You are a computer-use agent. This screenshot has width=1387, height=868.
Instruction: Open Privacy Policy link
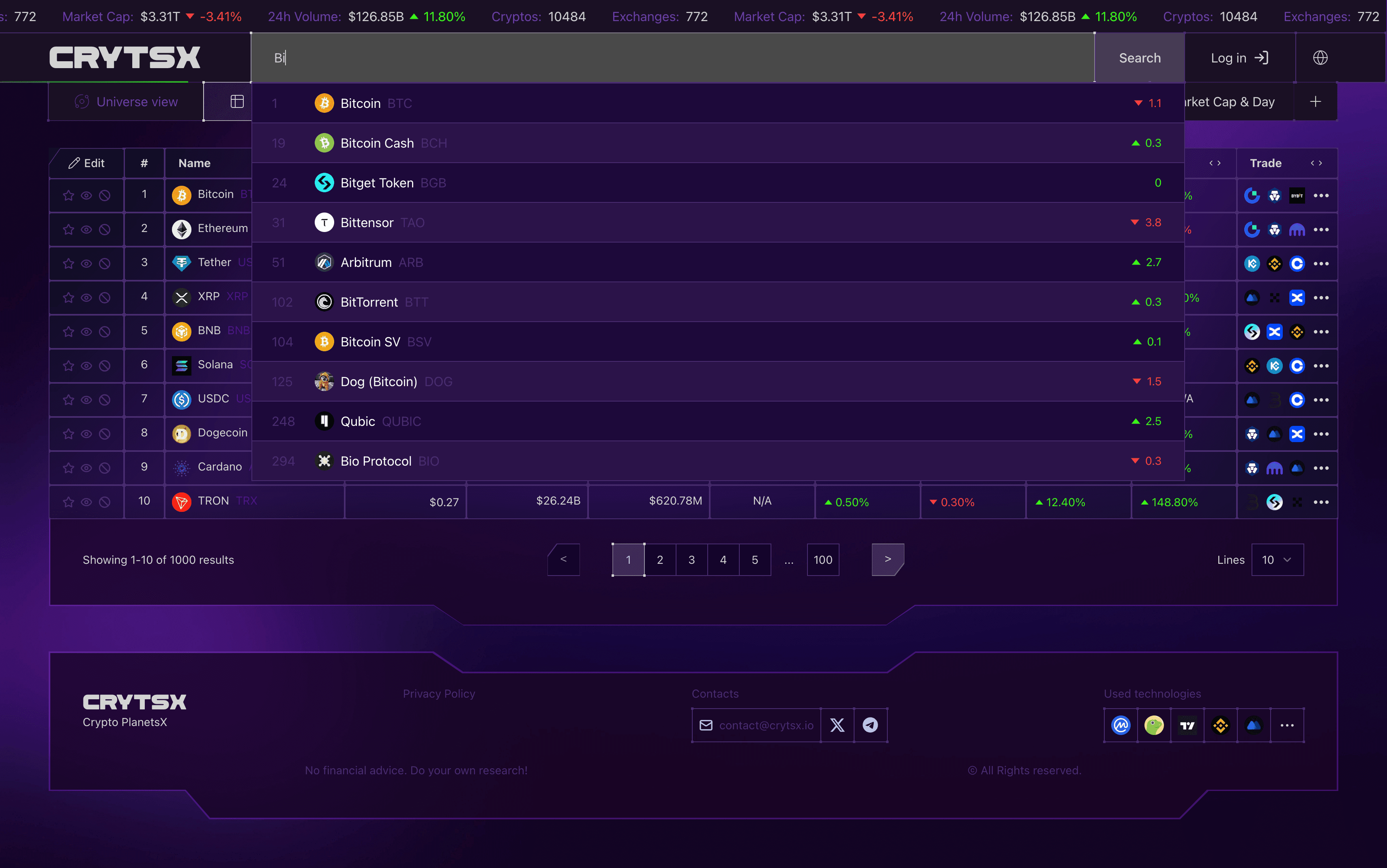click(x=439, y=694)
